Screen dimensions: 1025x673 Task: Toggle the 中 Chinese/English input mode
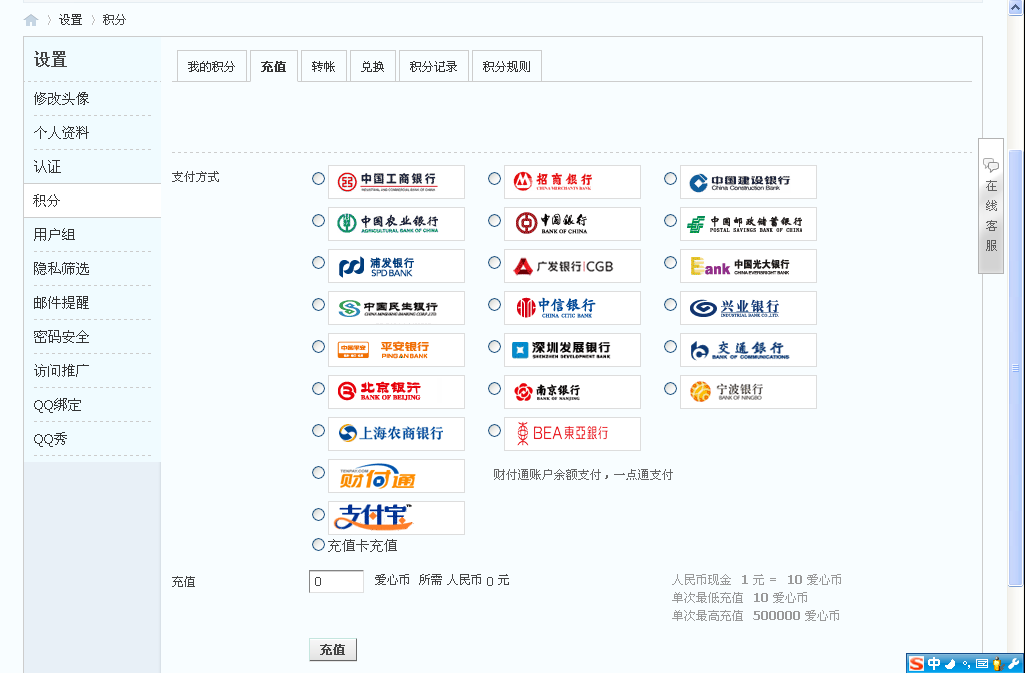pos(933,664)
